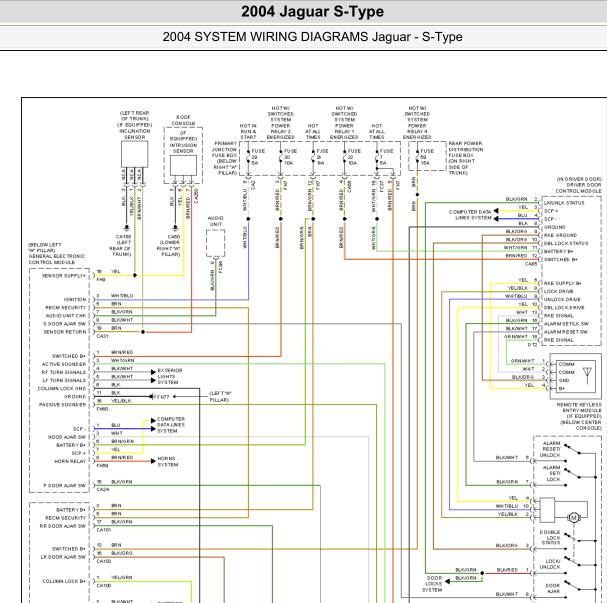Click the UNLOCK DRIVE pin label
This screenshot has width=607, height=603.
[562, 300]
